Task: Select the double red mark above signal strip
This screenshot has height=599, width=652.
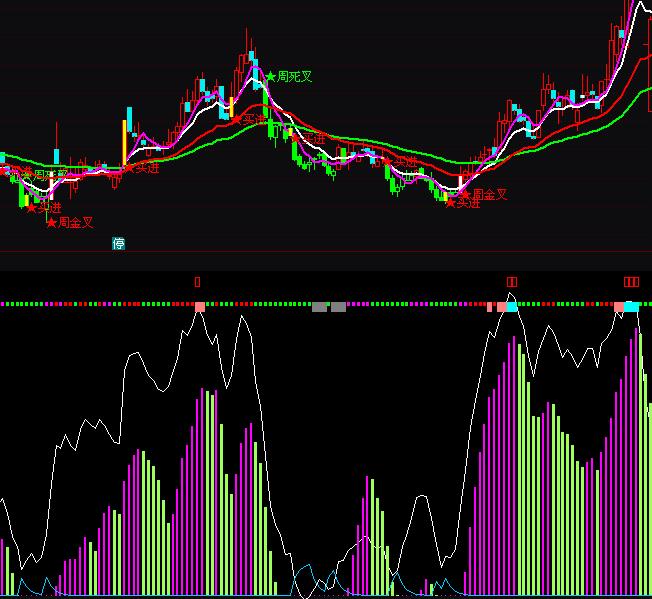Action: (512, 282)
